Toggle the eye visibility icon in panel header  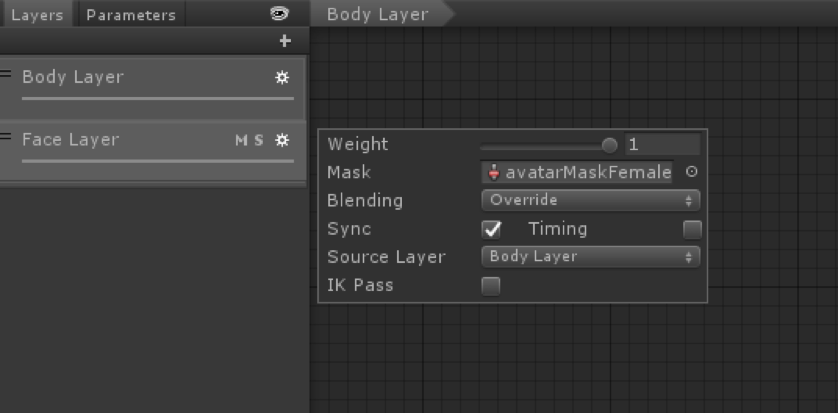click(x=279, y=14)
